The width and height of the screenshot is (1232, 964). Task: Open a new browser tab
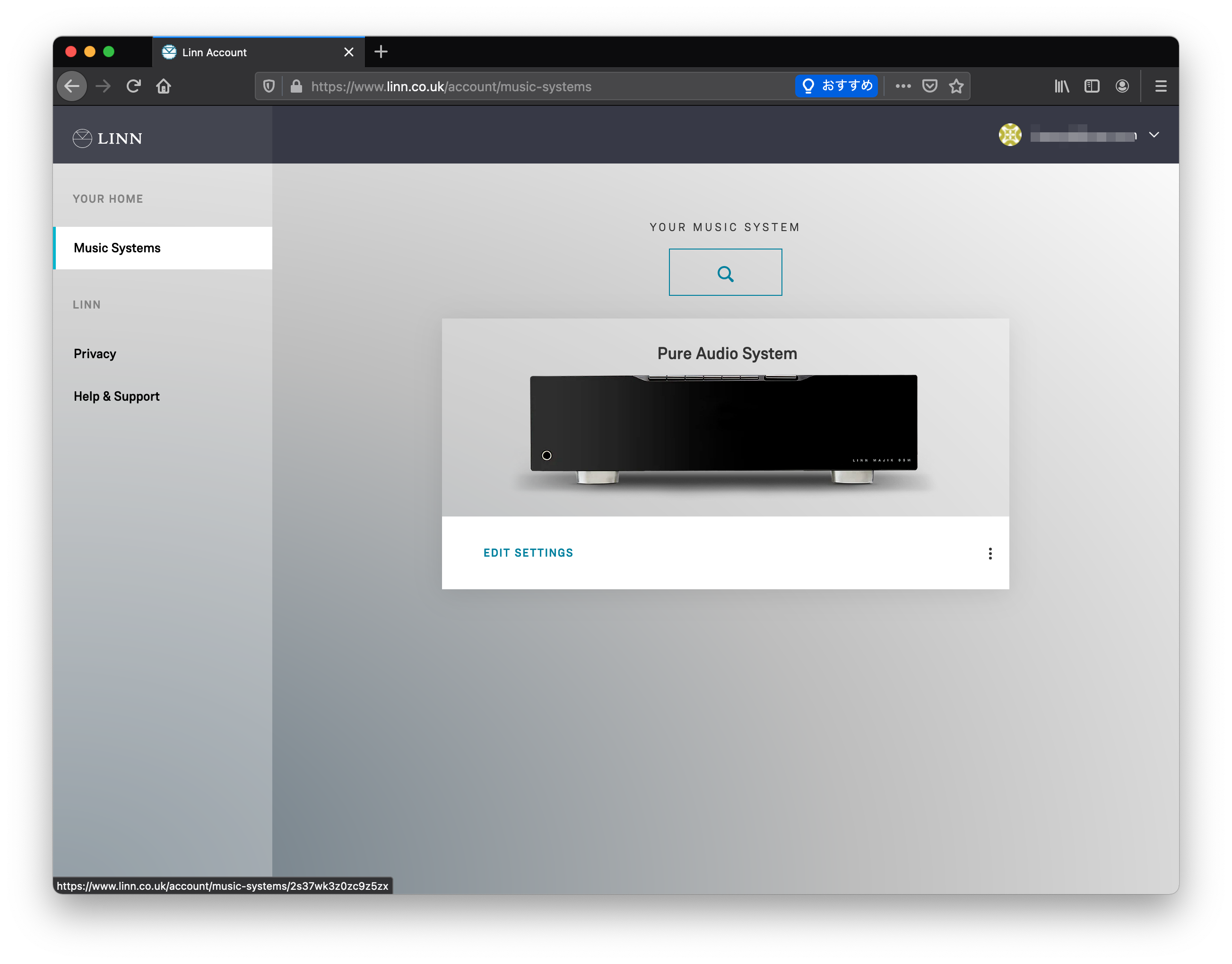tap(381, 52)
